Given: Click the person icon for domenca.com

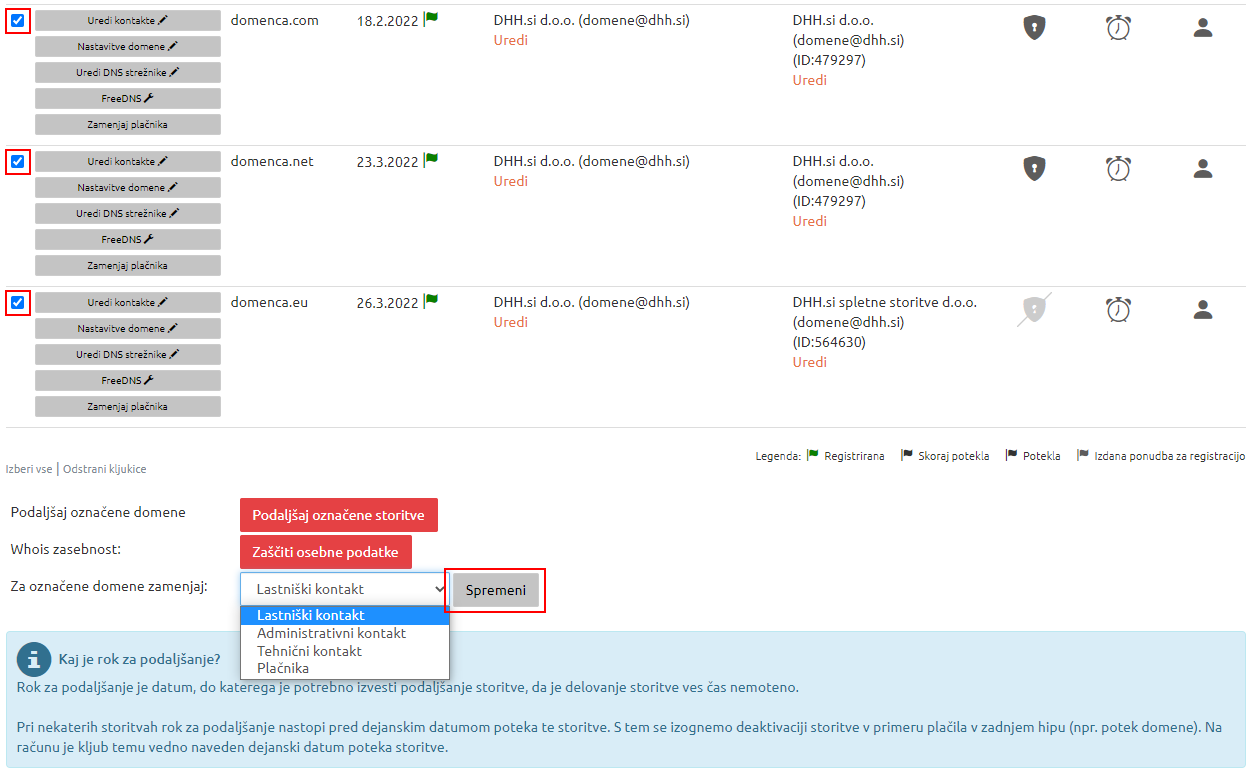Looking at the screenshot, I should point(1203,28).
